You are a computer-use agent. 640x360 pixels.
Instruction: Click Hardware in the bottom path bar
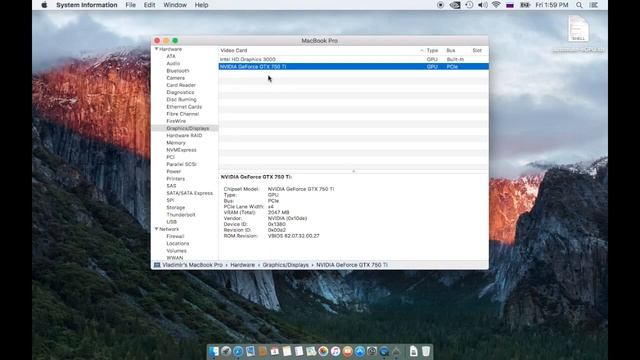[242, 265]
